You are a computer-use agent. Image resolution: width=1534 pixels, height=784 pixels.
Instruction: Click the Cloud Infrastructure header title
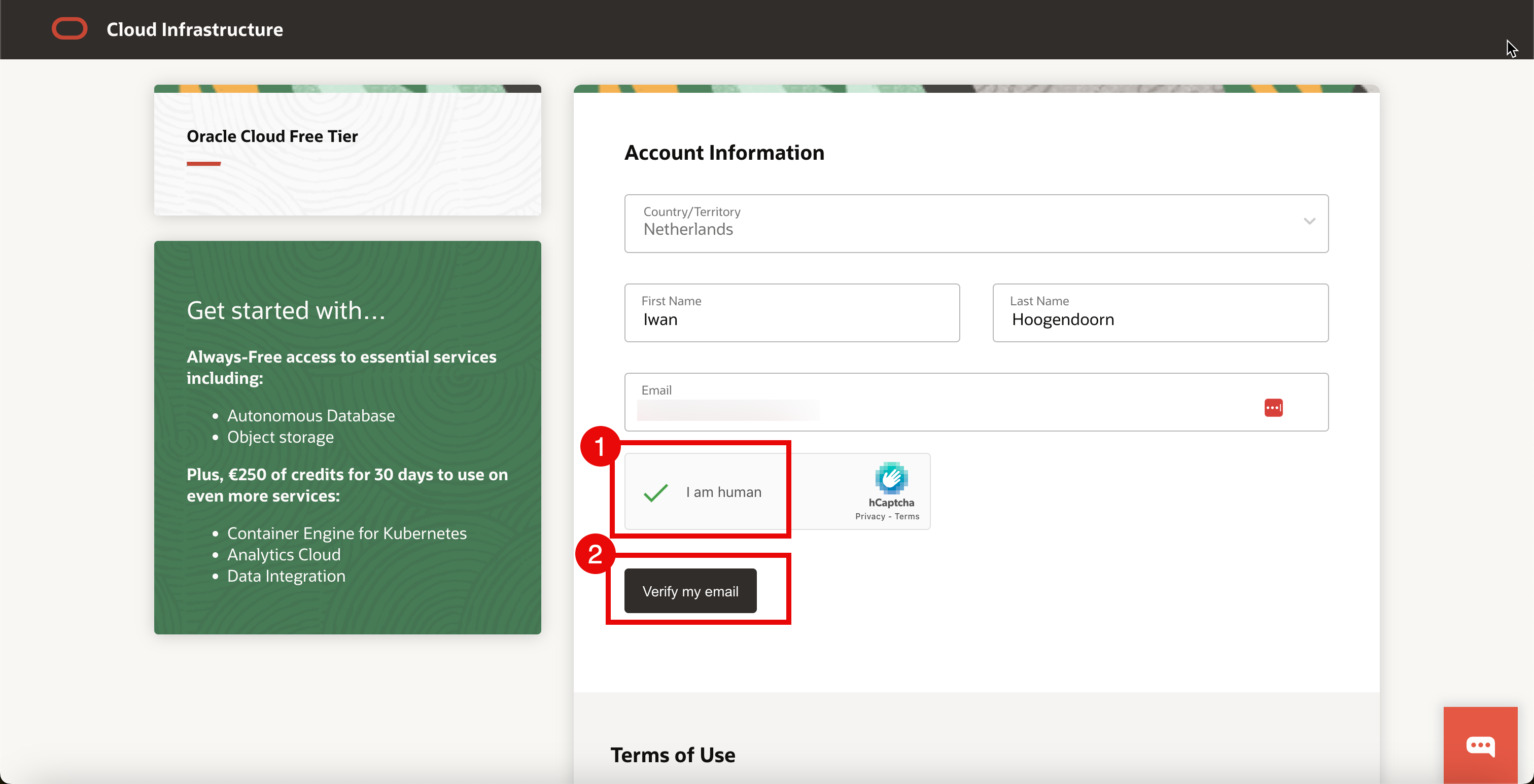(x=195, y=29)
